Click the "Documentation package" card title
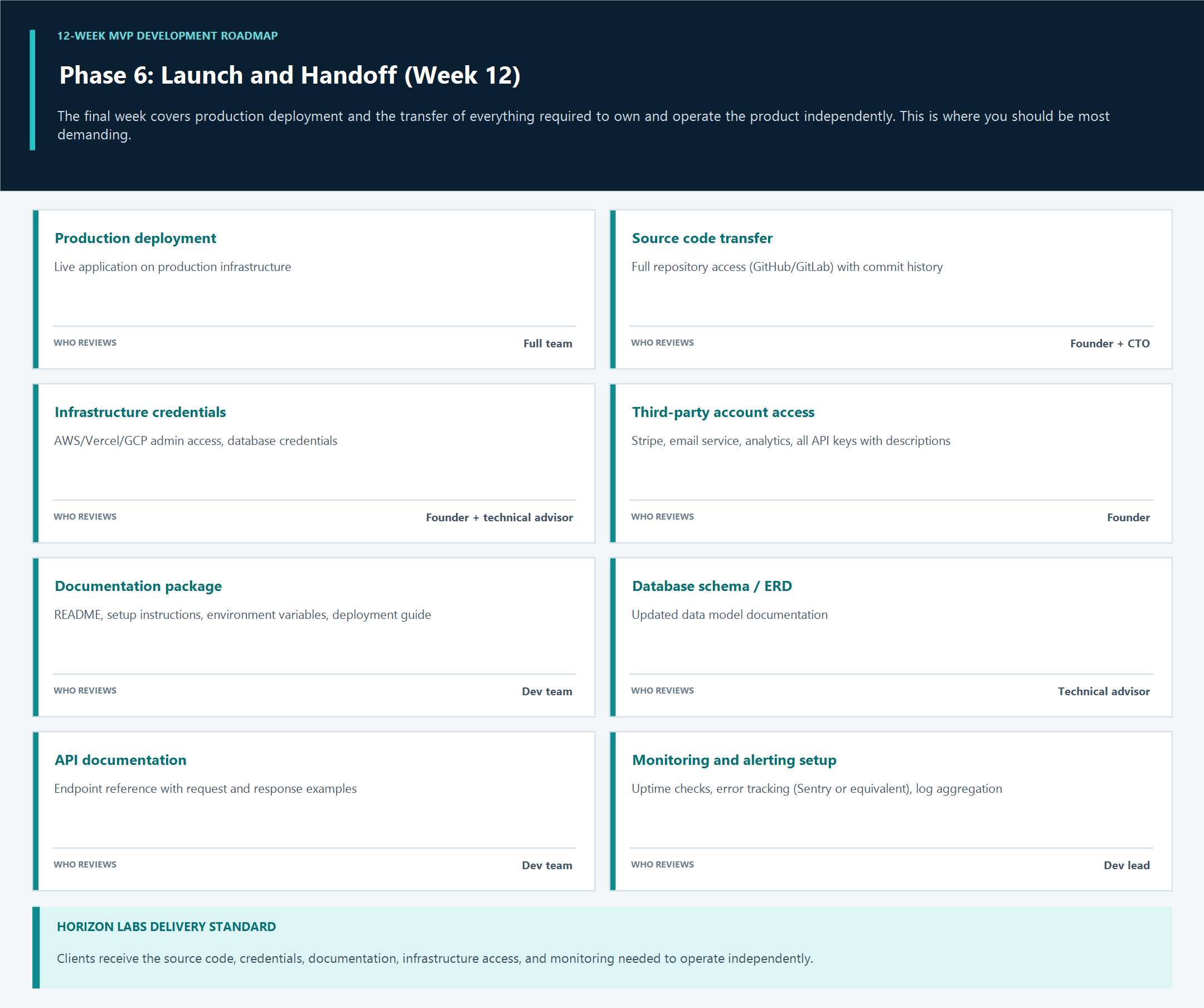This screenshot has height=1008, width=1204. (138, 586)
